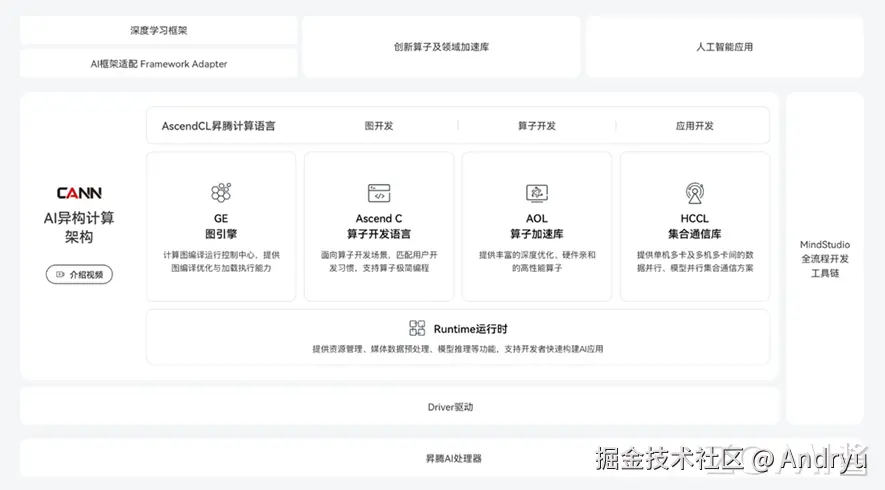Click Ascend C 算子开发语言 title

379,226
